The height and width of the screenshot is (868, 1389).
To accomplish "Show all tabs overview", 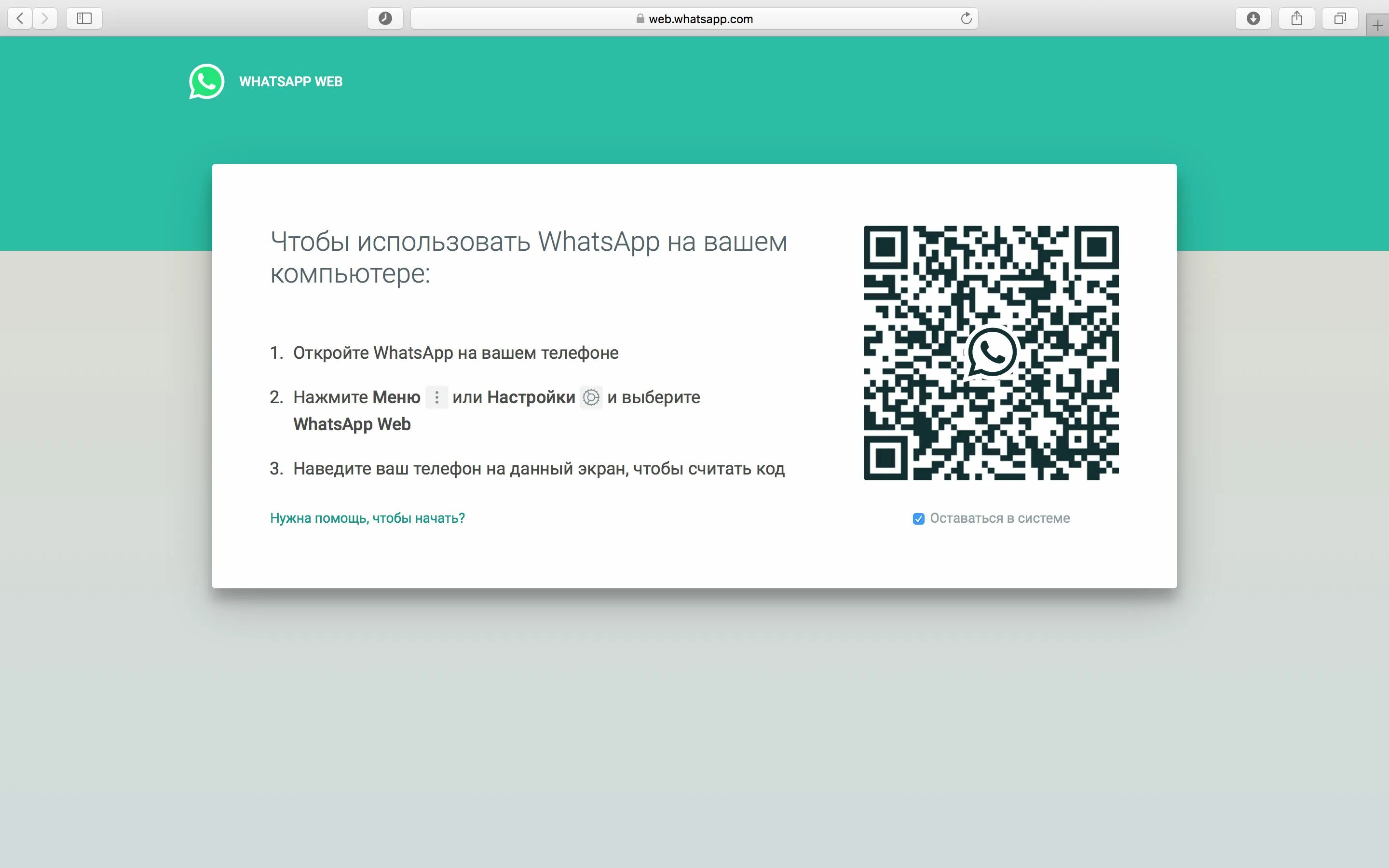I will 1340,18.
